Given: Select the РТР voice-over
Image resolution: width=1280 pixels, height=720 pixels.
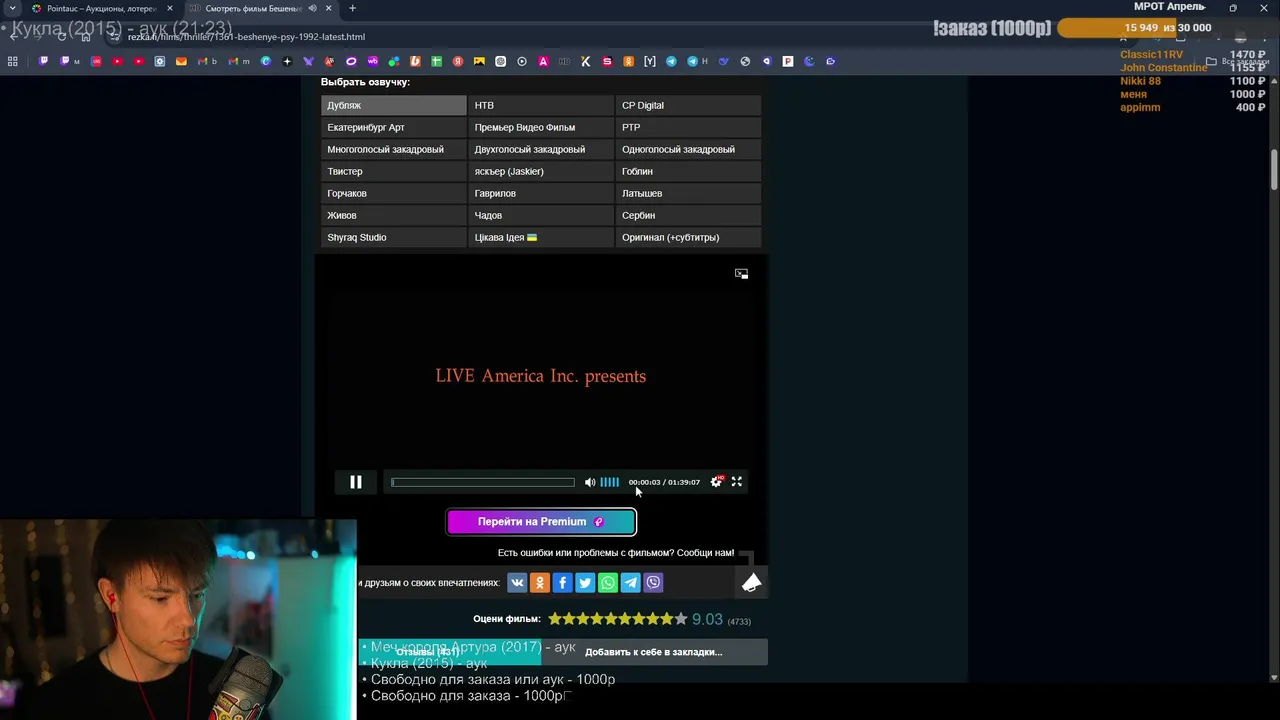Looking at the screenshot, I should click(688, 127).
